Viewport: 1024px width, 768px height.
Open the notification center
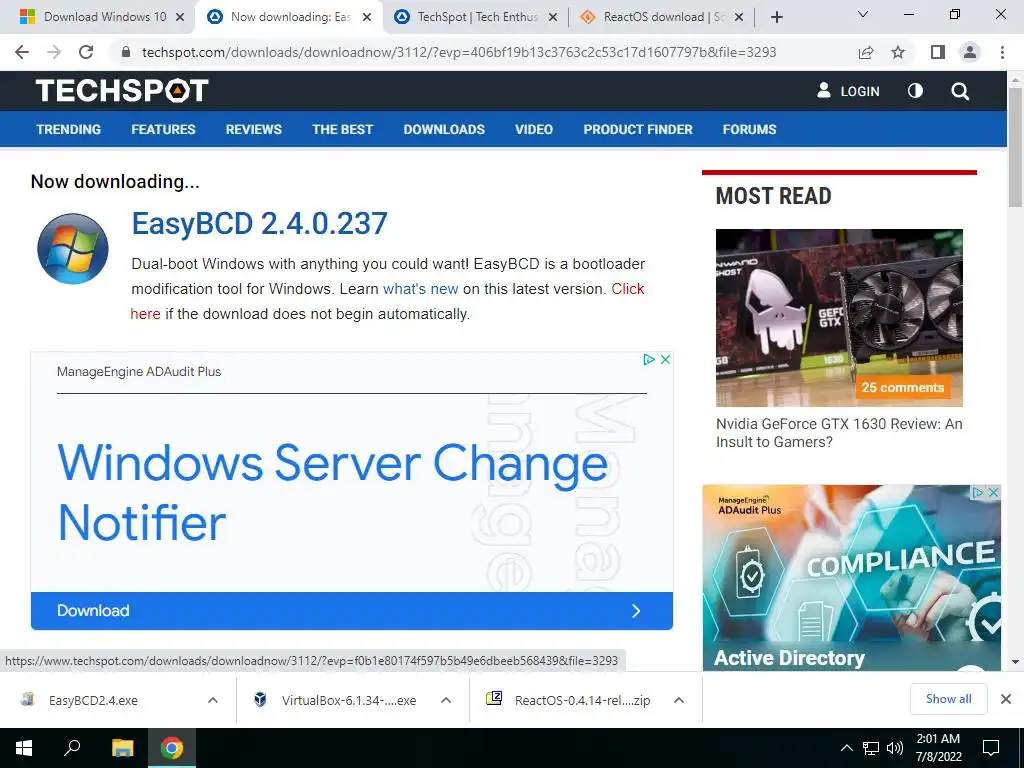[x=991, y=748]
